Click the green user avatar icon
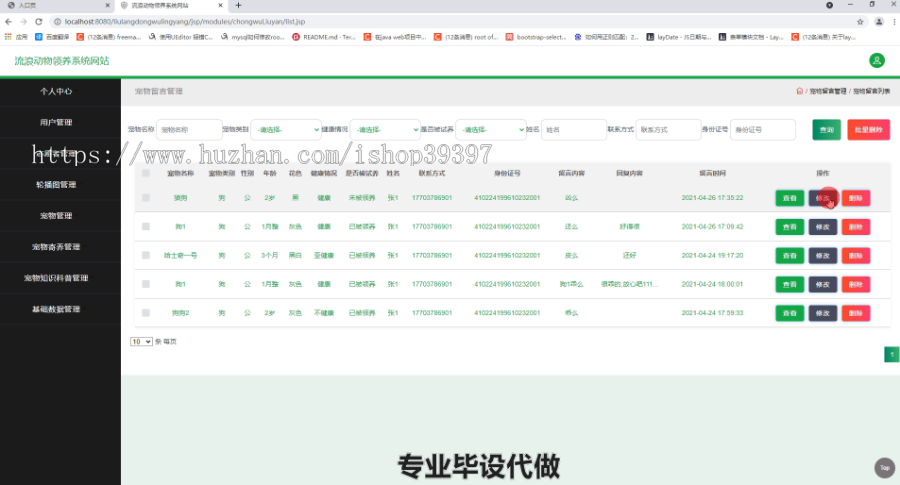 tap(876, 60)
